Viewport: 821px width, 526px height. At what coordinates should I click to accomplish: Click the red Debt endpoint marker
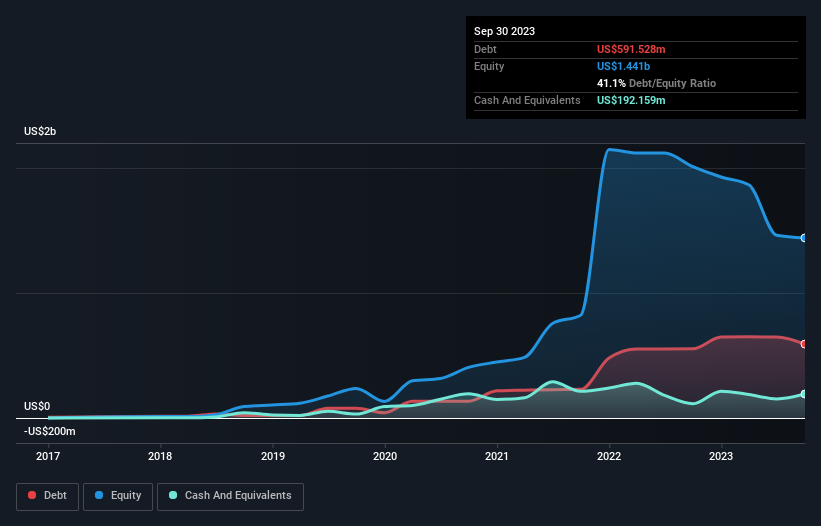[x=804, y=344]
